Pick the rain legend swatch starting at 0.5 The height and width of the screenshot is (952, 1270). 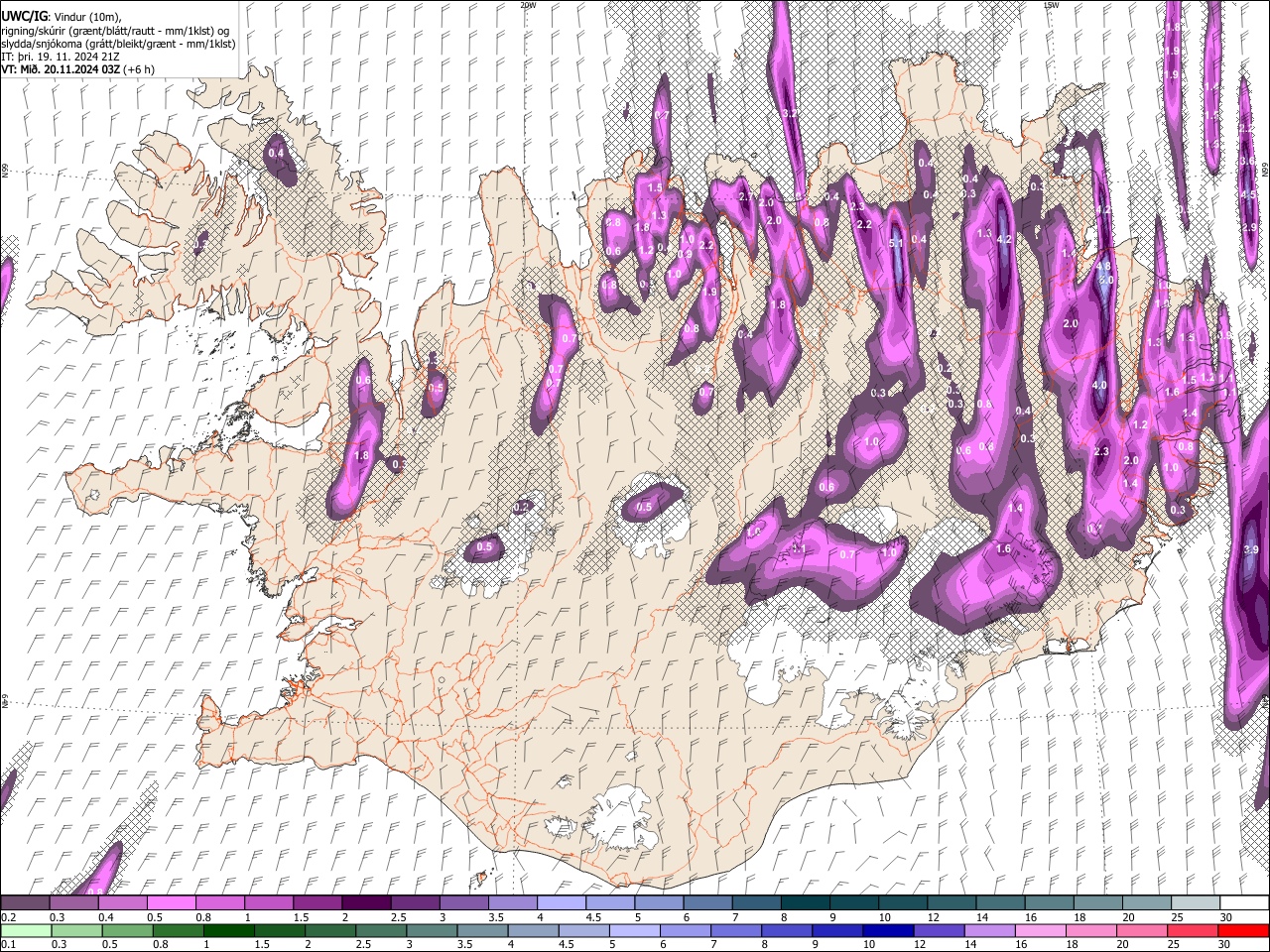pos(127,930)
